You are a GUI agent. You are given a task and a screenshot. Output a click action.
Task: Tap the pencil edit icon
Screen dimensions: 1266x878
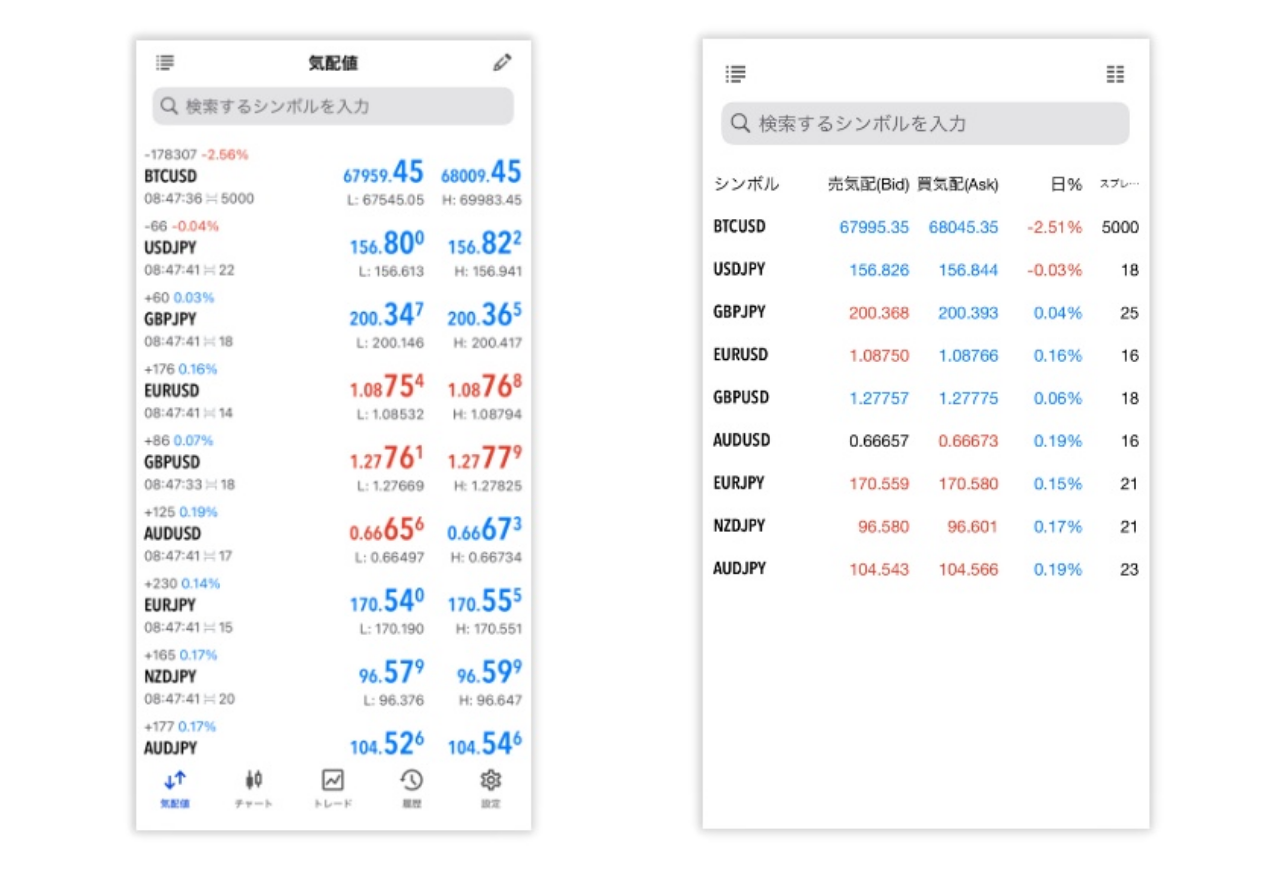[502, 63]
